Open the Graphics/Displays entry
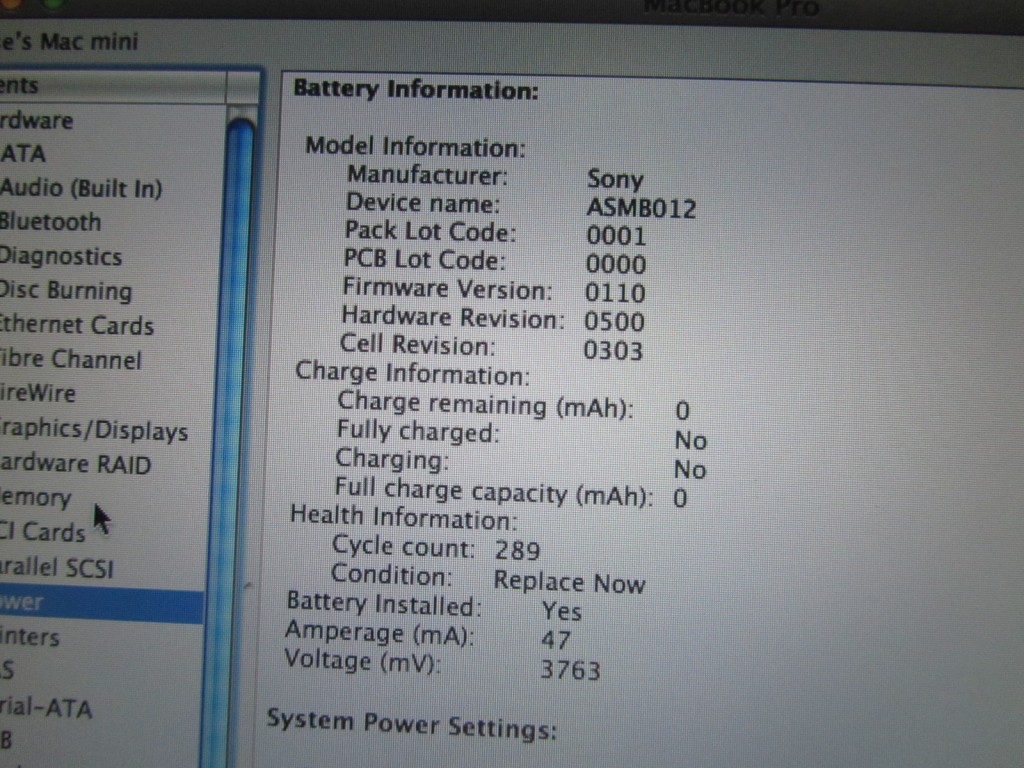The image size is (1024, 768). point(94,430)
